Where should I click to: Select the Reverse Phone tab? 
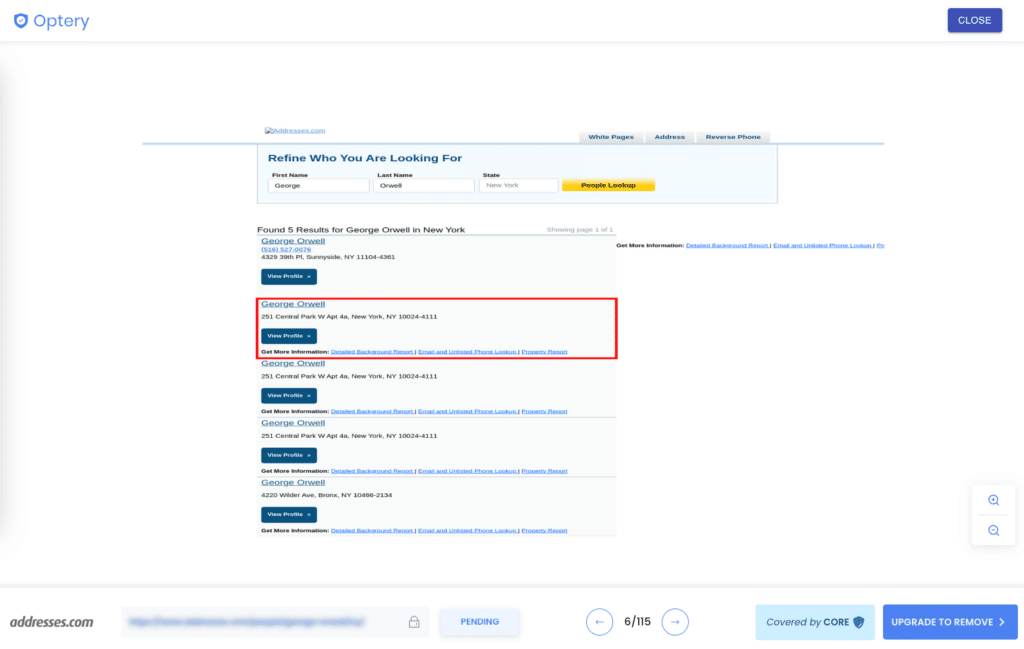733,137
